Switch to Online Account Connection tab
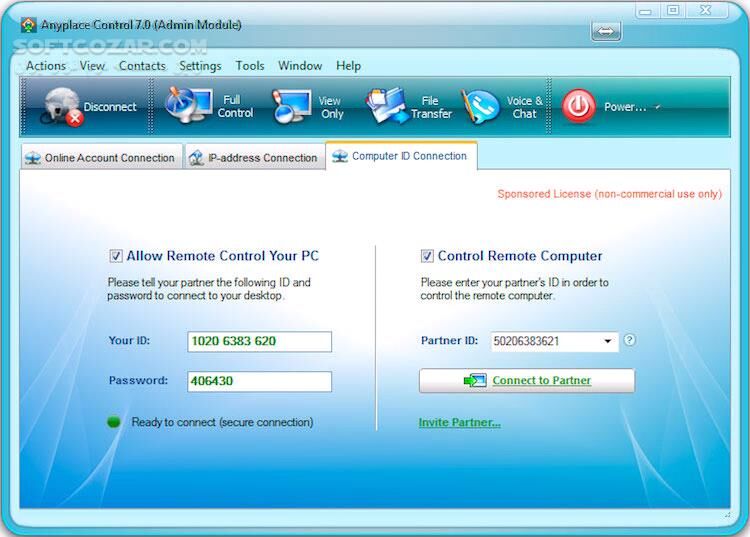Screen dimensions: 750x537 pyautogui.click(x=101, y=157)
